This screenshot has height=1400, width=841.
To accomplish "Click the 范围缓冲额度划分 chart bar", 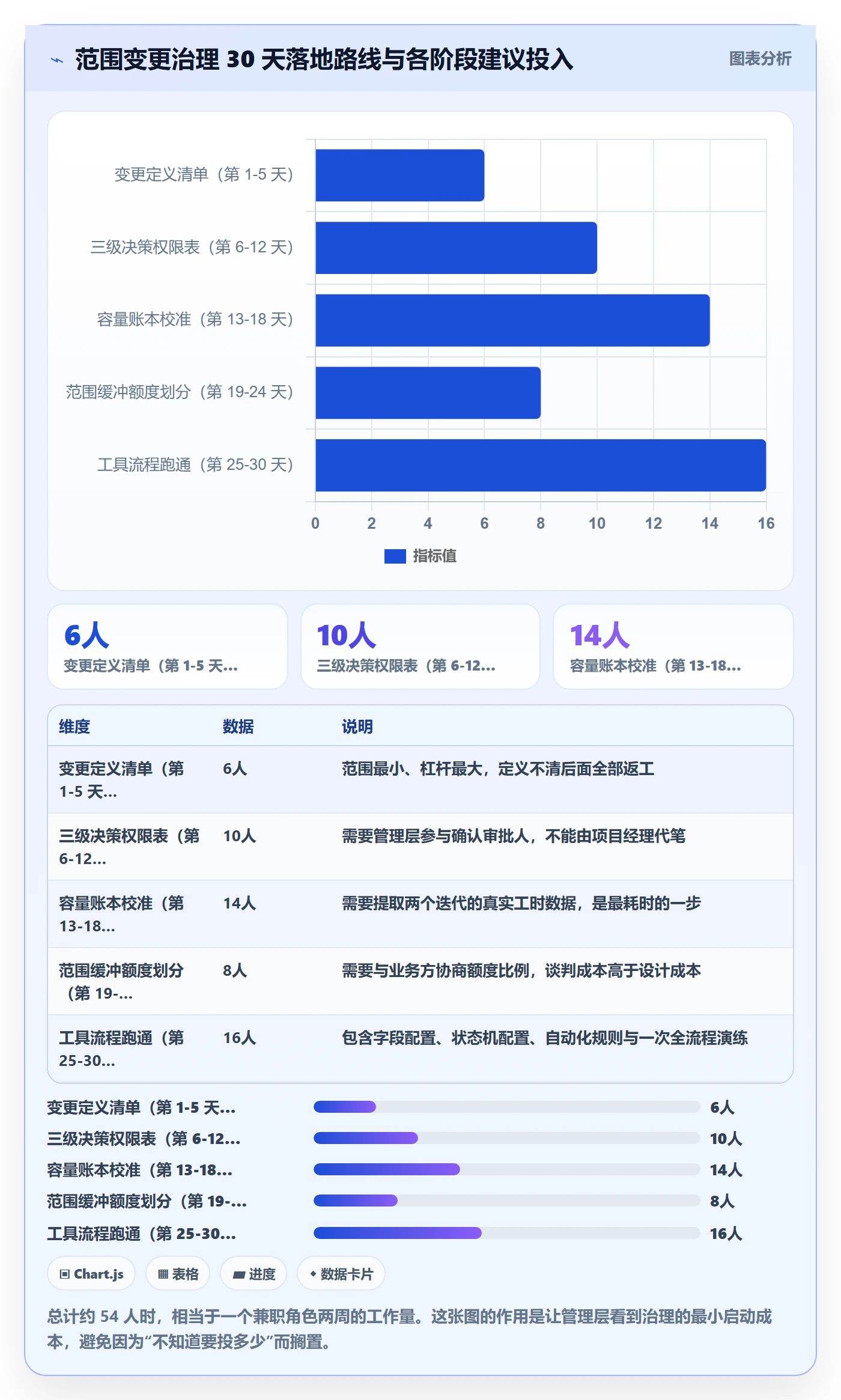I will [428, 393].
